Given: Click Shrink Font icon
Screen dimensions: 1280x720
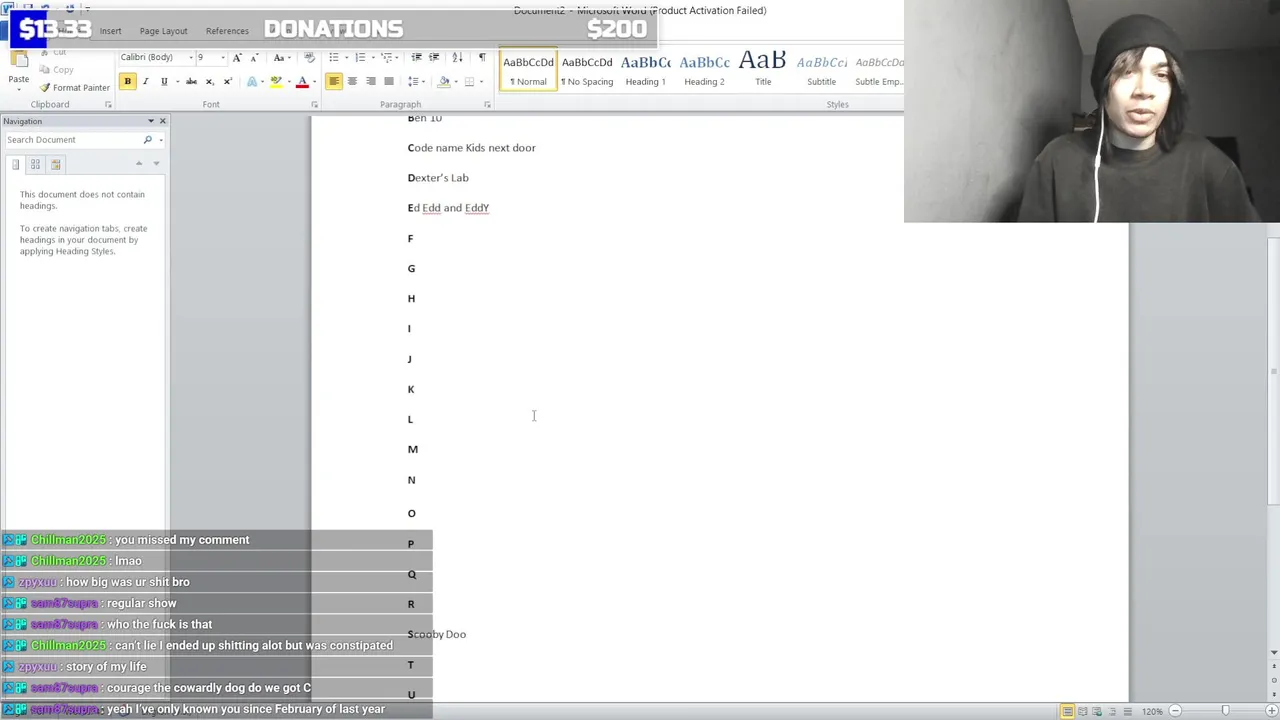Looking at the screenshot, I should pyautogui.click(x=253, y=57).
